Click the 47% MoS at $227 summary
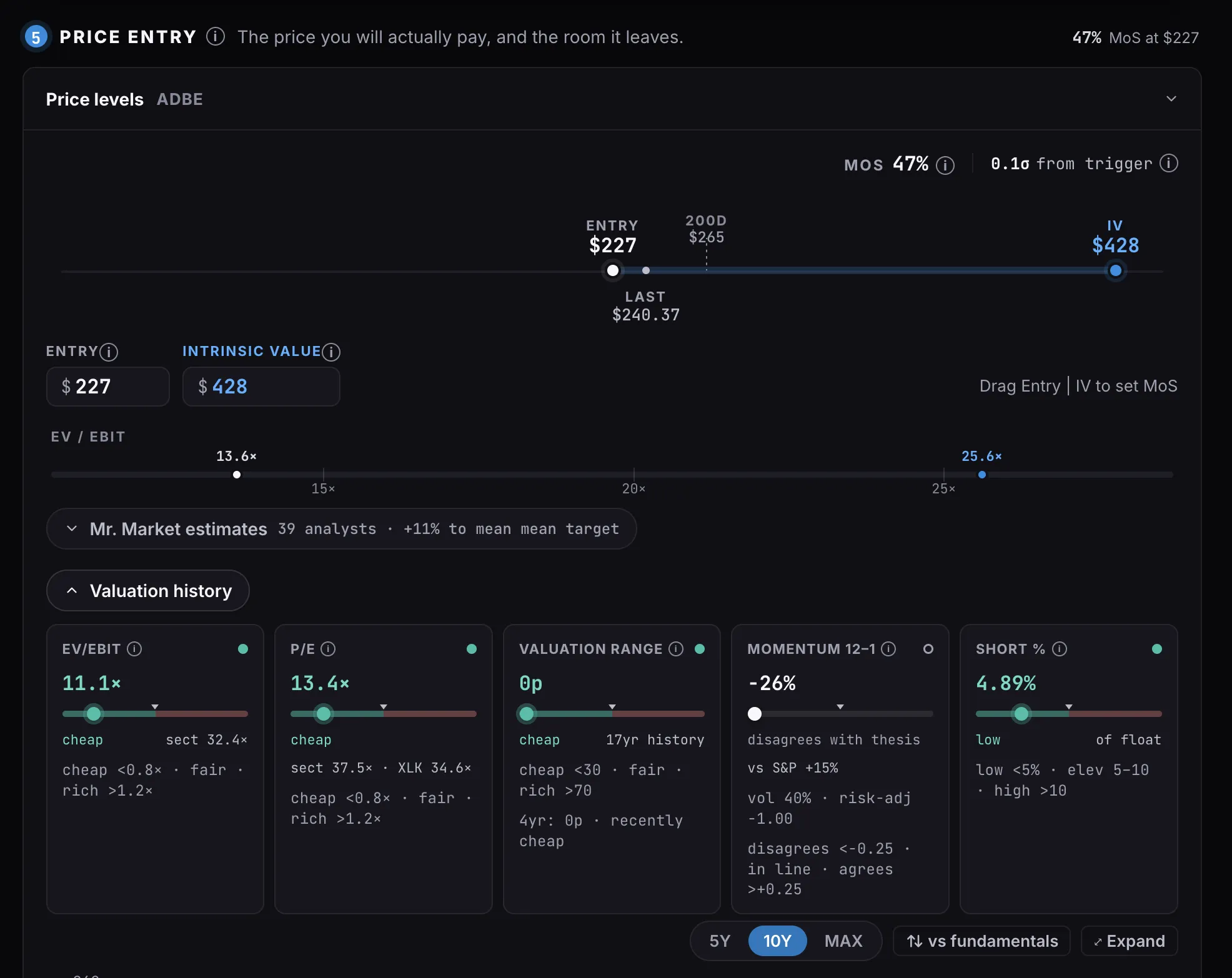This screenshot has width=1232, height=978. [x=1136, y=37]
